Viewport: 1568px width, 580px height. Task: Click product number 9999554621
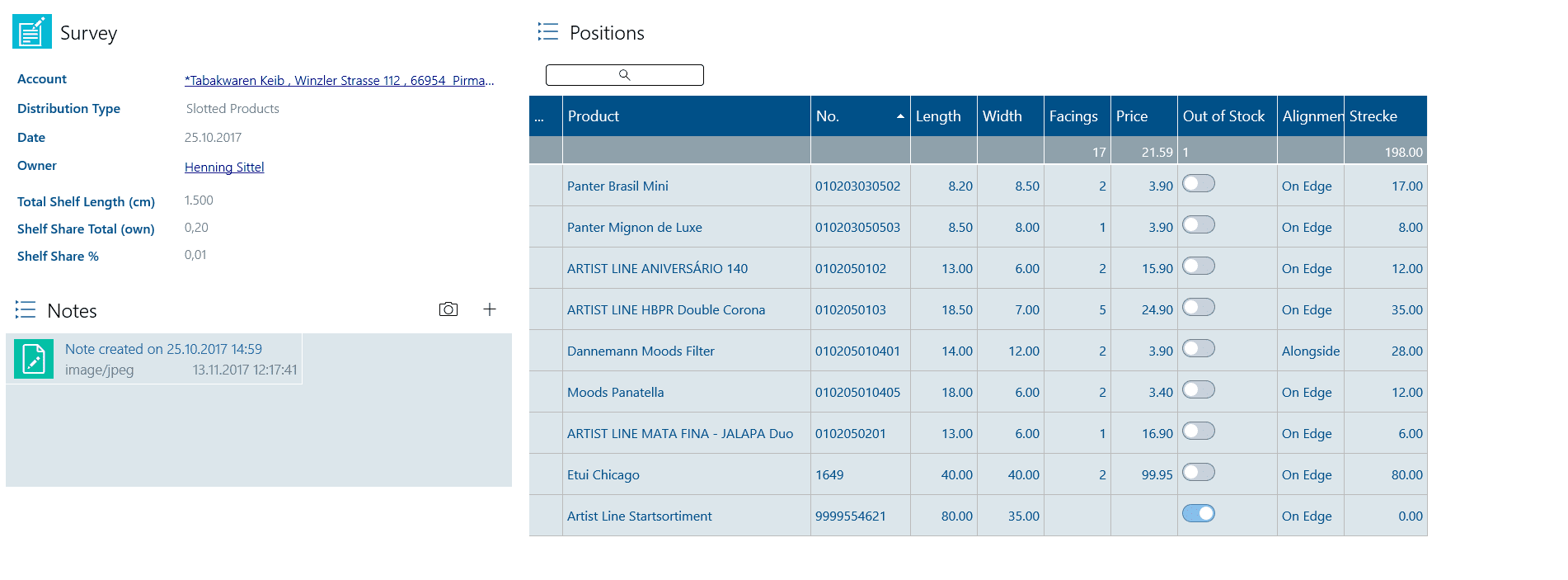tap(851, 516)
